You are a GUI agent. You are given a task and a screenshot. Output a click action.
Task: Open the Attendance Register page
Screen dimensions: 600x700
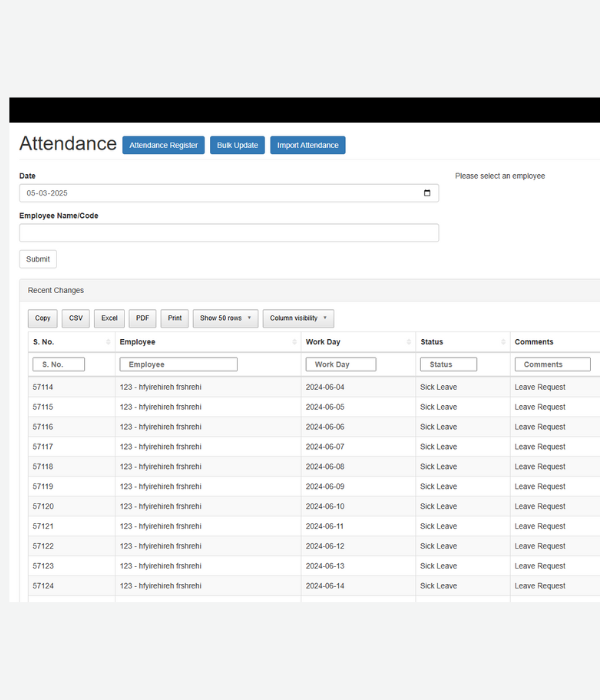click(x=163, y=145)
